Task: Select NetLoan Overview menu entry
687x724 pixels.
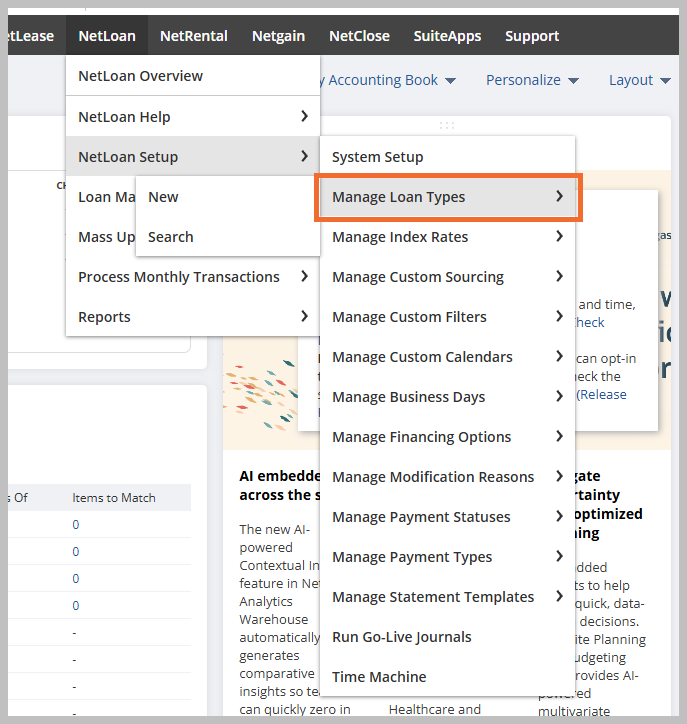Action: [193, 76]
